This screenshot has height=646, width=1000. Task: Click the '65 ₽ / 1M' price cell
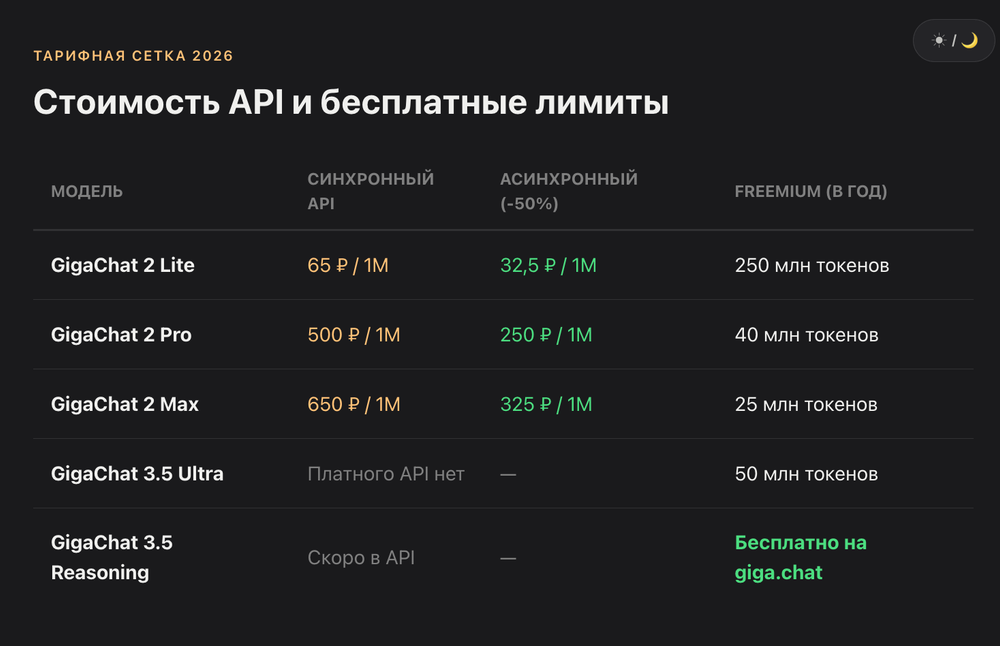[348, 265]
